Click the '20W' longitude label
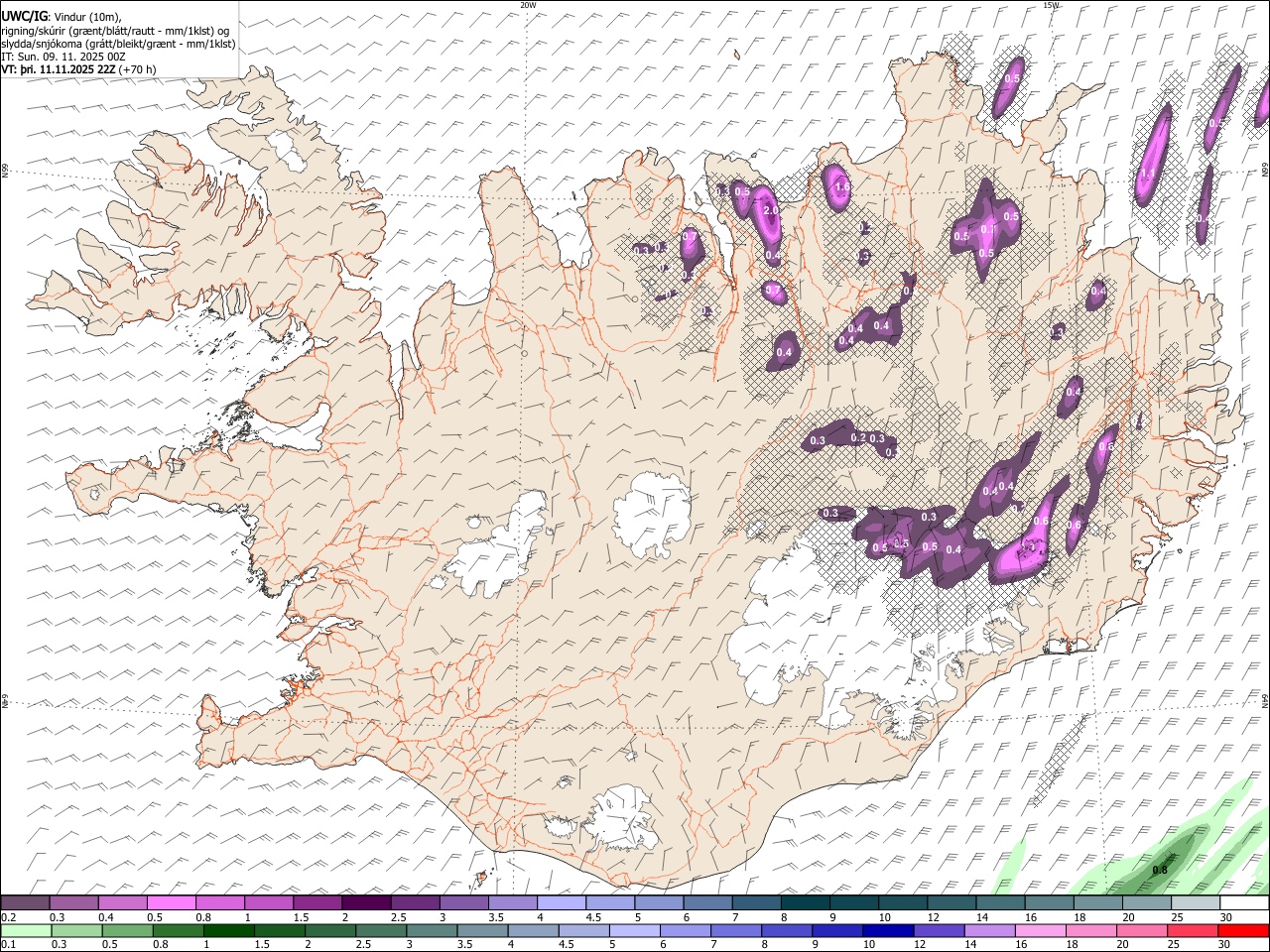The width and height of the screenshot is (1270, 952). 528,5
